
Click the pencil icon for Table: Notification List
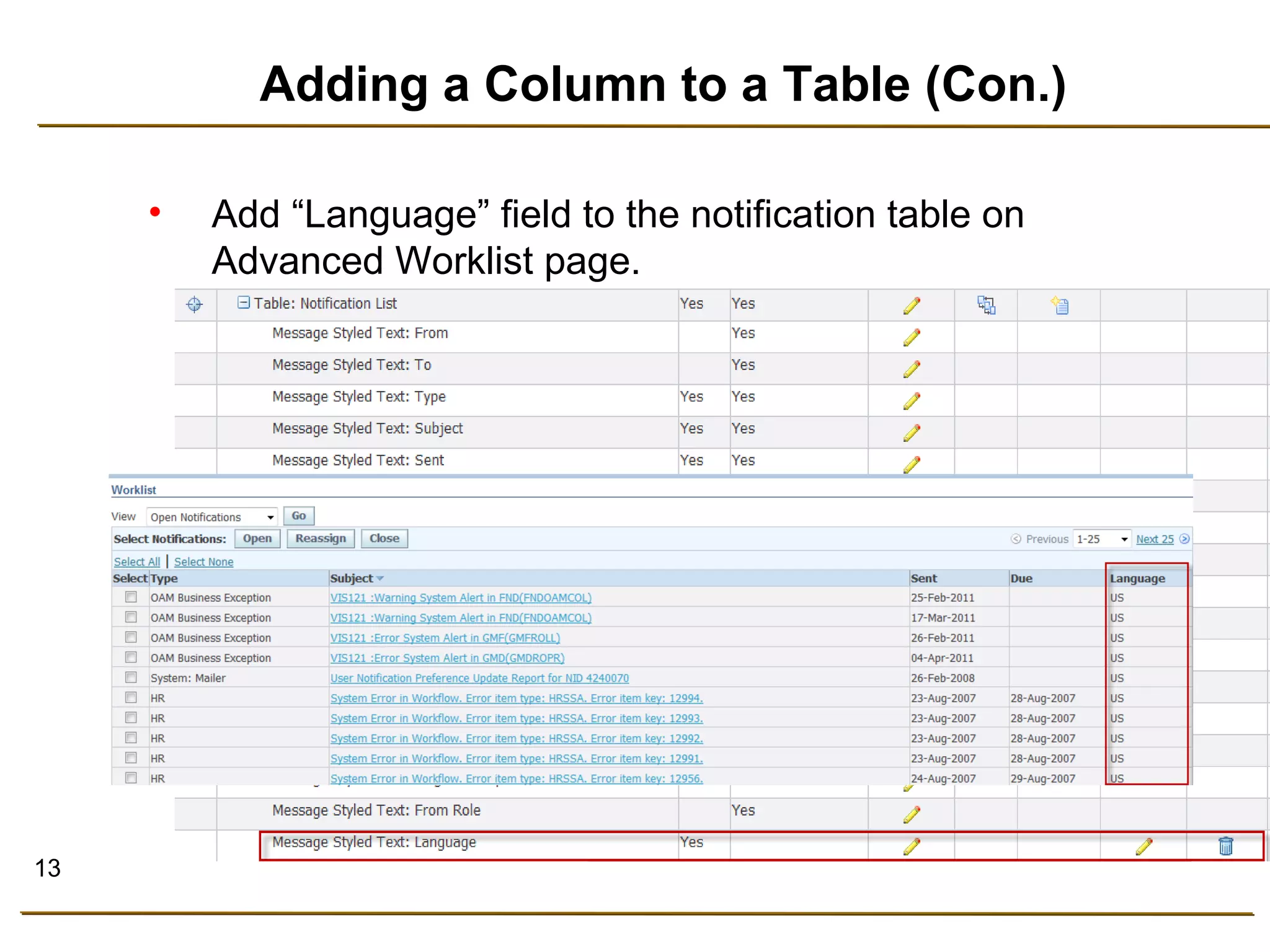[x=912, y=306]
